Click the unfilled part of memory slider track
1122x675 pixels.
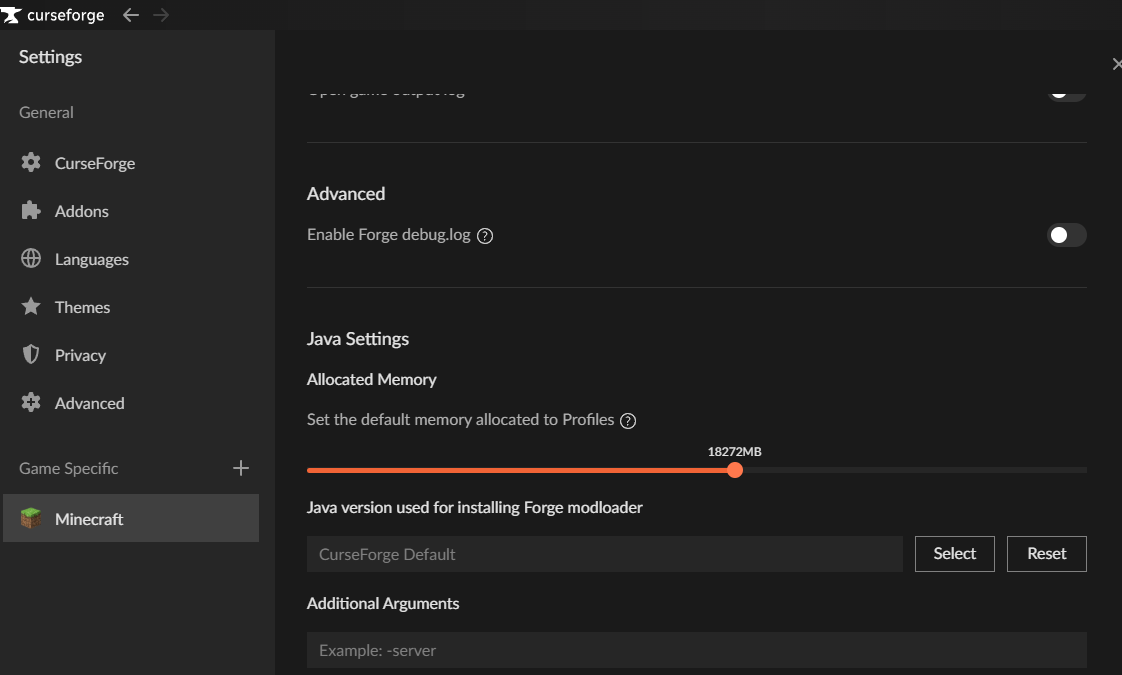tap(914, 470)
